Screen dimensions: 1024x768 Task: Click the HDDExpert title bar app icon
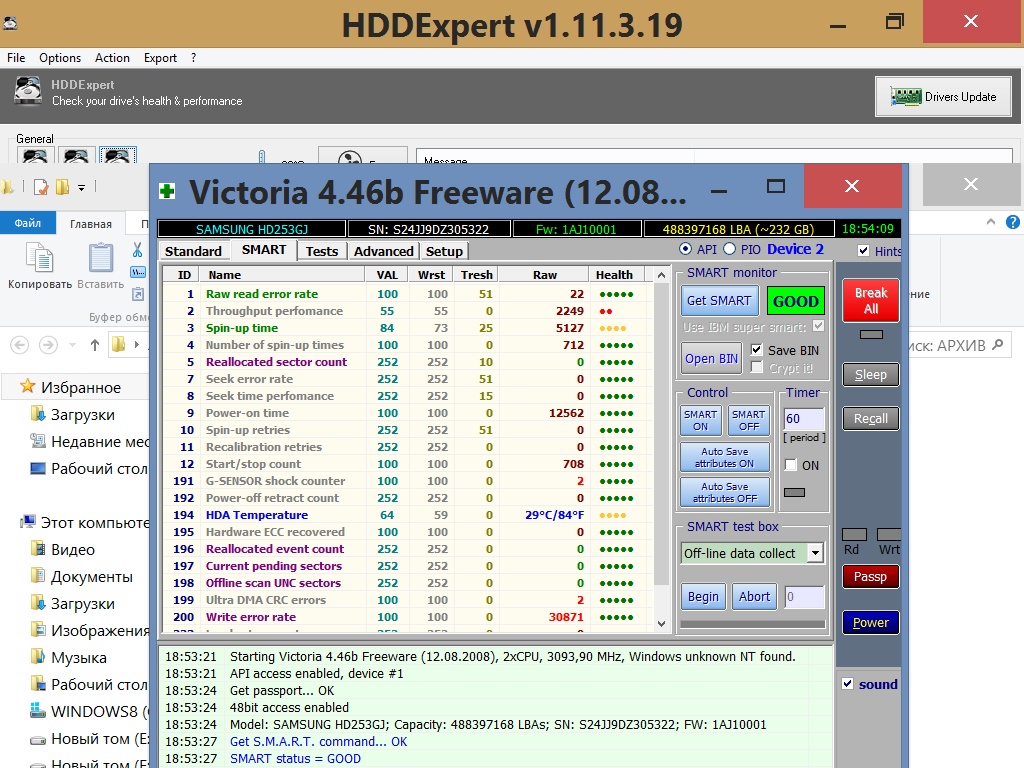coord(10,24)
